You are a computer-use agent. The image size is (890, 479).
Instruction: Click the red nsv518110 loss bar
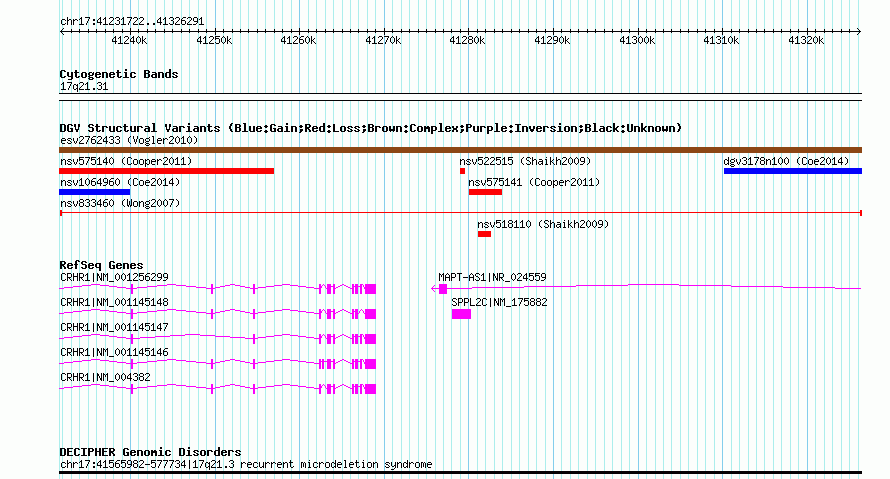pyautogui.click(x=484, y=234)
